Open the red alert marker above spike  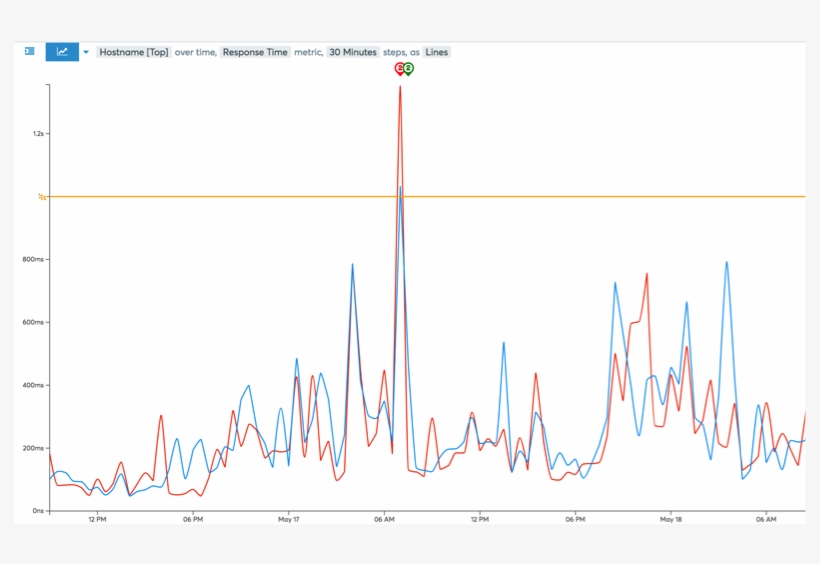tap(400, 69)
